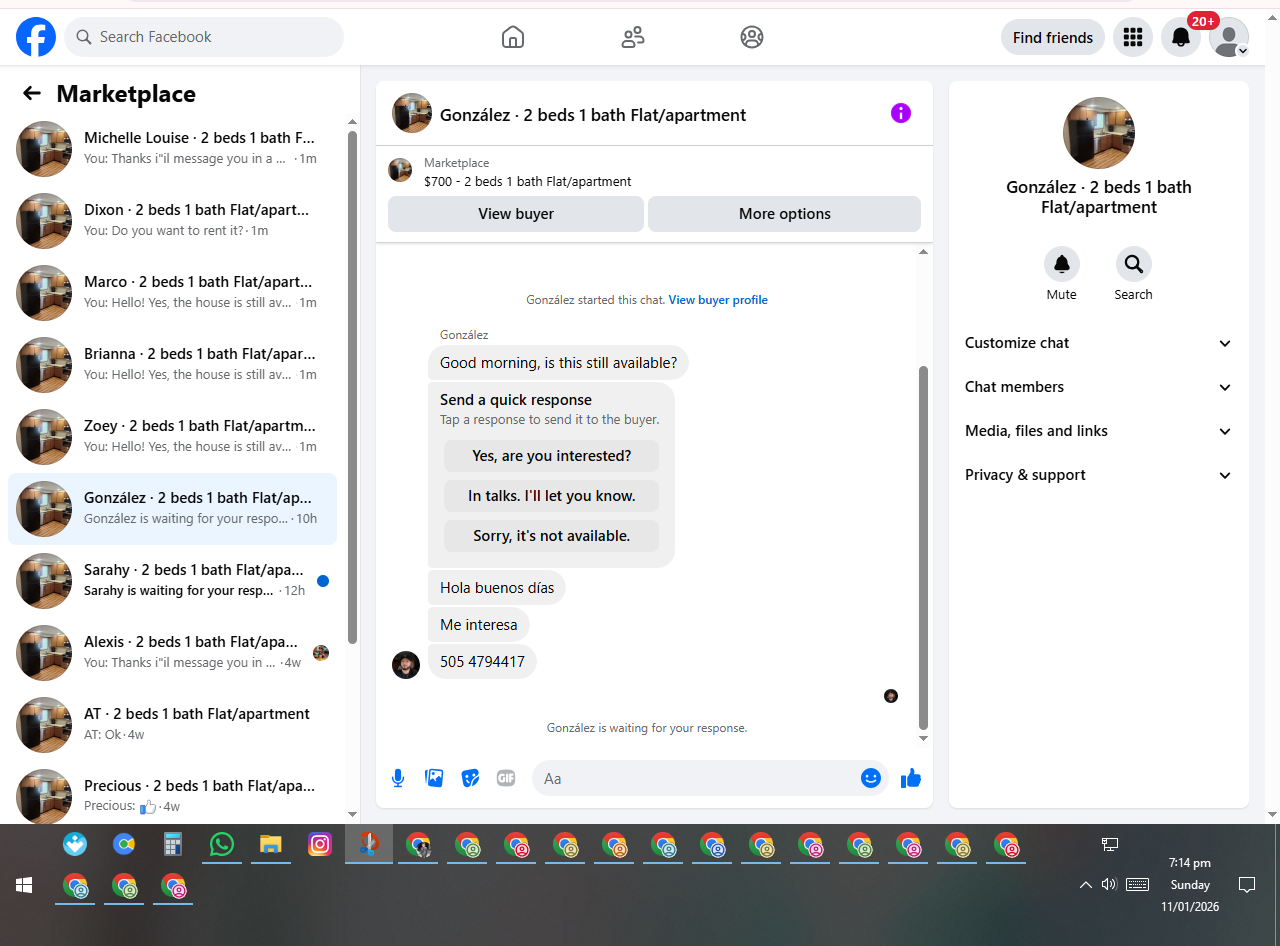Viewport: 1280px width, 946px height.
Task: Click the View buyer button
Action: tap(516, 214)
